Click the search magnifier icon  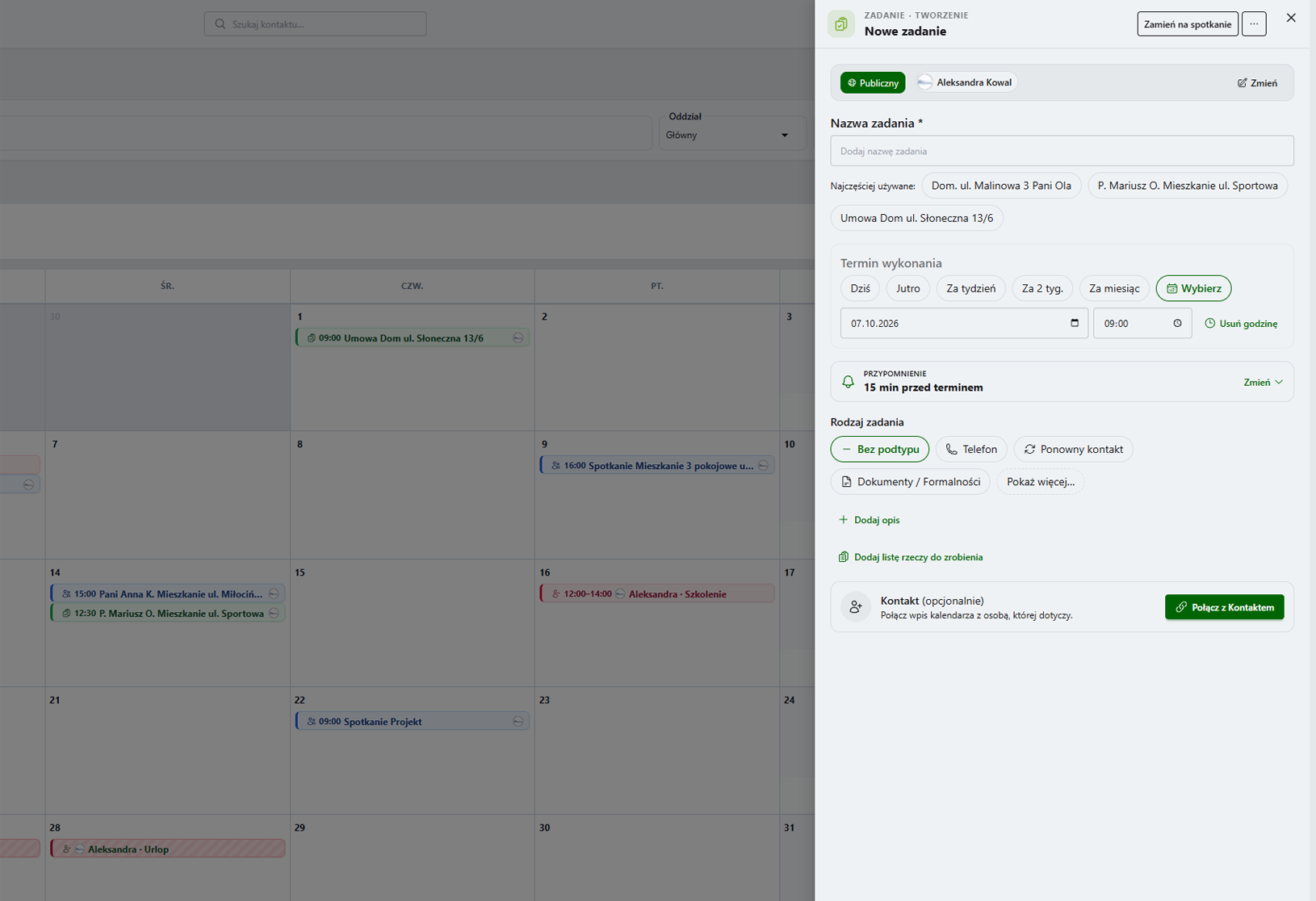point(220,24)
